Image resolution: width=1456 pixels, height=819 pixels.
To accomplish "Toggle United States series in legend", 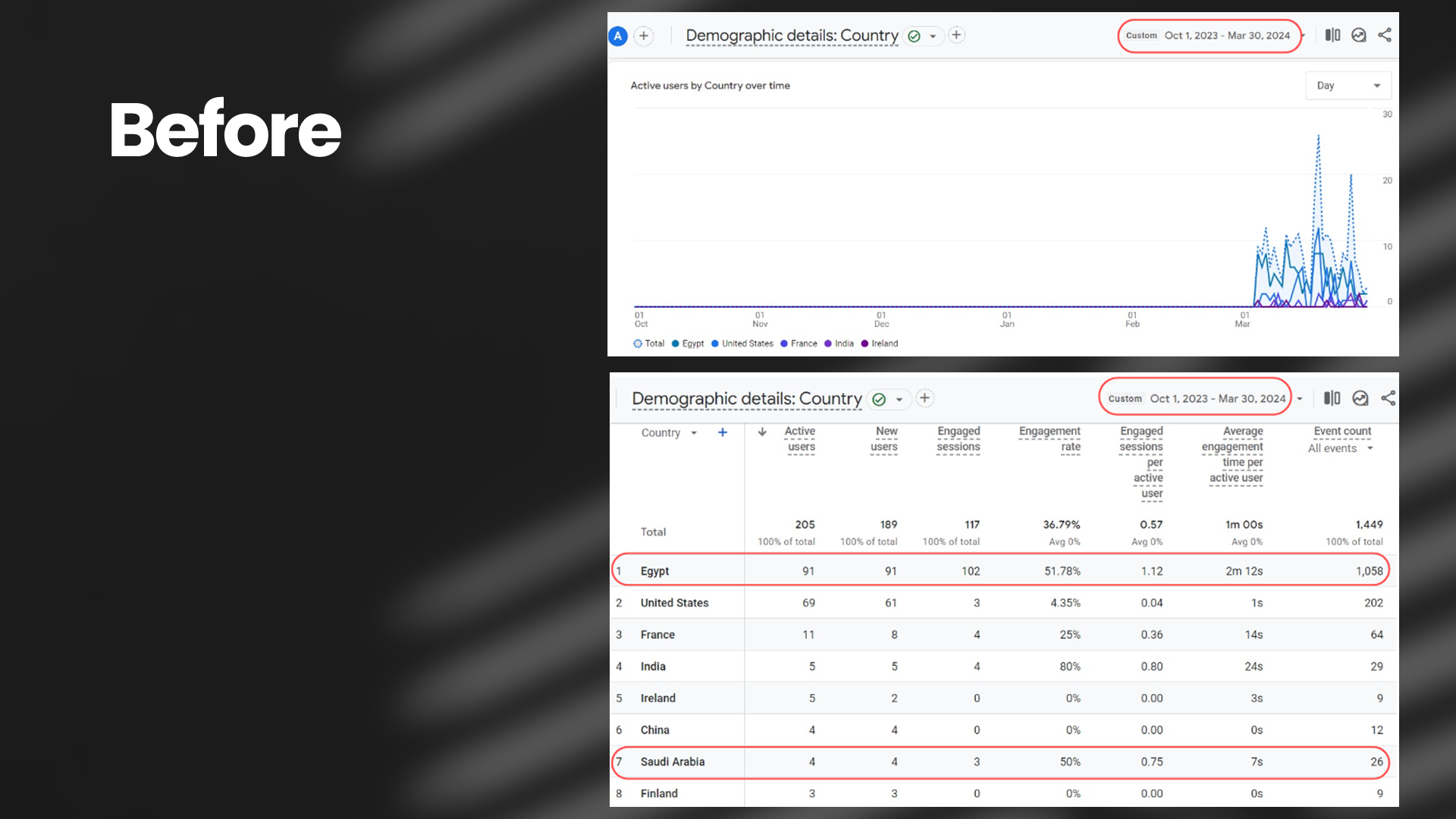I will (742, 344).
